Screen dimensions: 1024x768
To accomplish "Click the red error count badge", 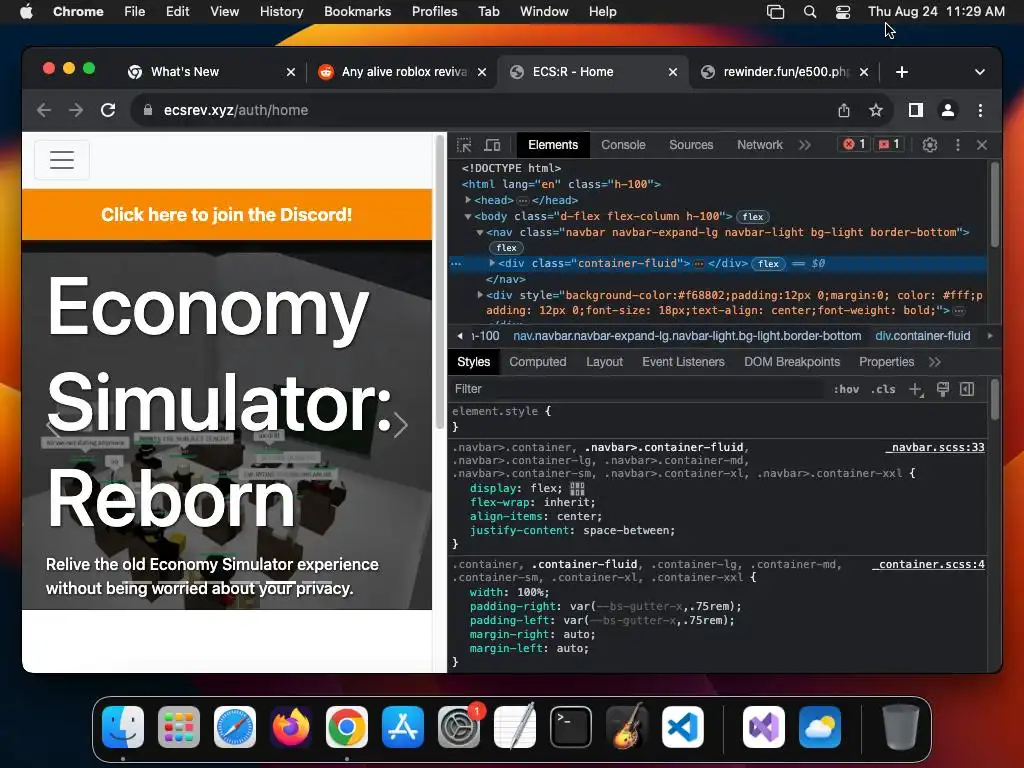I will click(x=854, y=144).
